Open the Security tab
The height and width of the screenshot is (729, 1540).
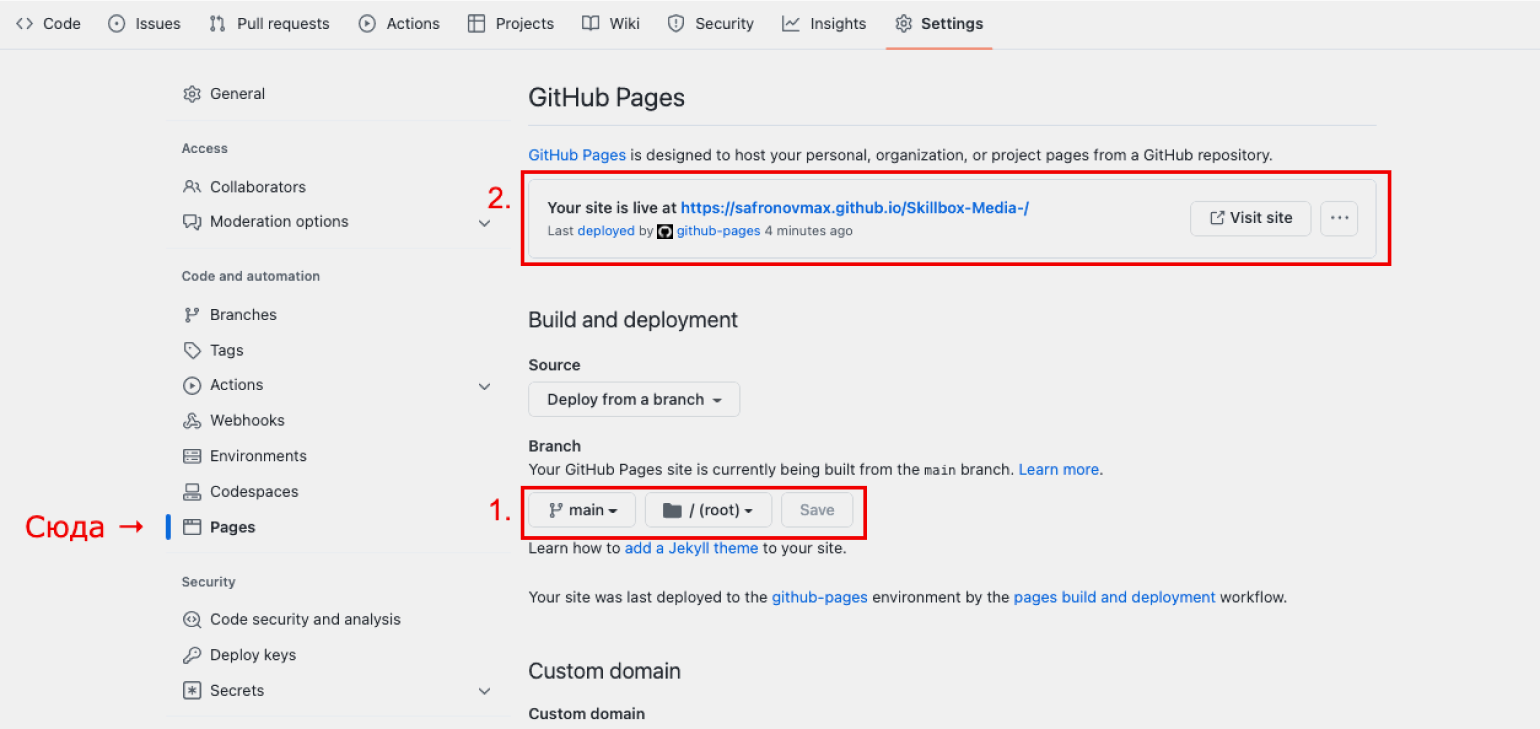(x=710, y=23)
